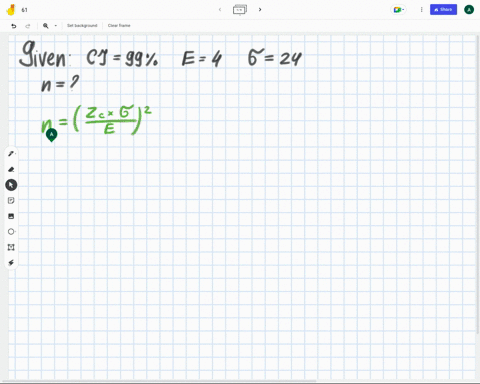480x384 pixels.
Task: Open the account avatar at top right
Action: coord(469,10)
